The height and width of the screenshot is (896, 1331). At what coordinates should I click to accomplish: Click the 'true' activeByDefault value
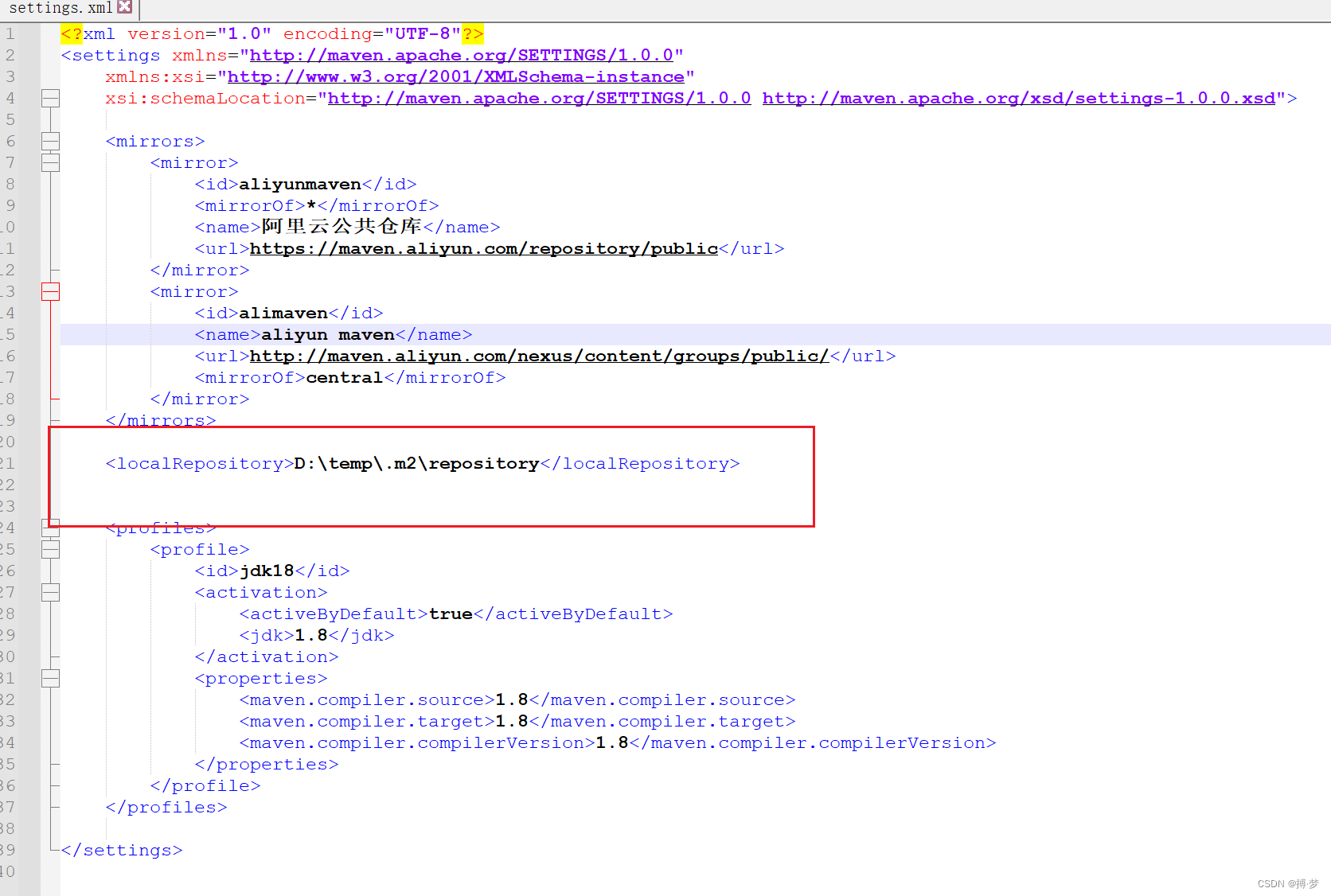451,614
